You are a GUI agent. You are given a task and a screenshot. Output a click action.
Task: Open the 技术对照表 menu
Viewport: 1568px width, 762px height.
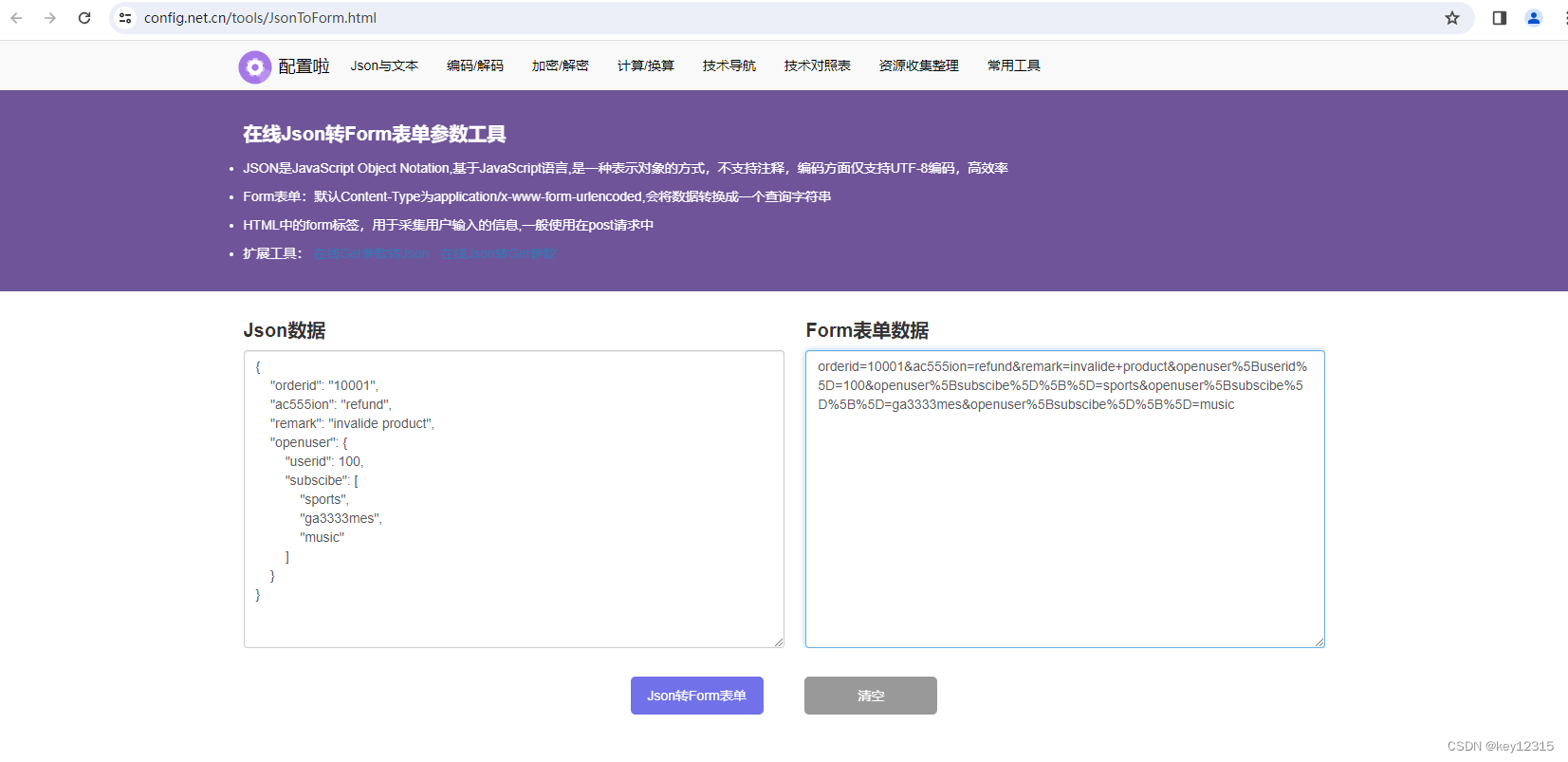tap(818, 65)
